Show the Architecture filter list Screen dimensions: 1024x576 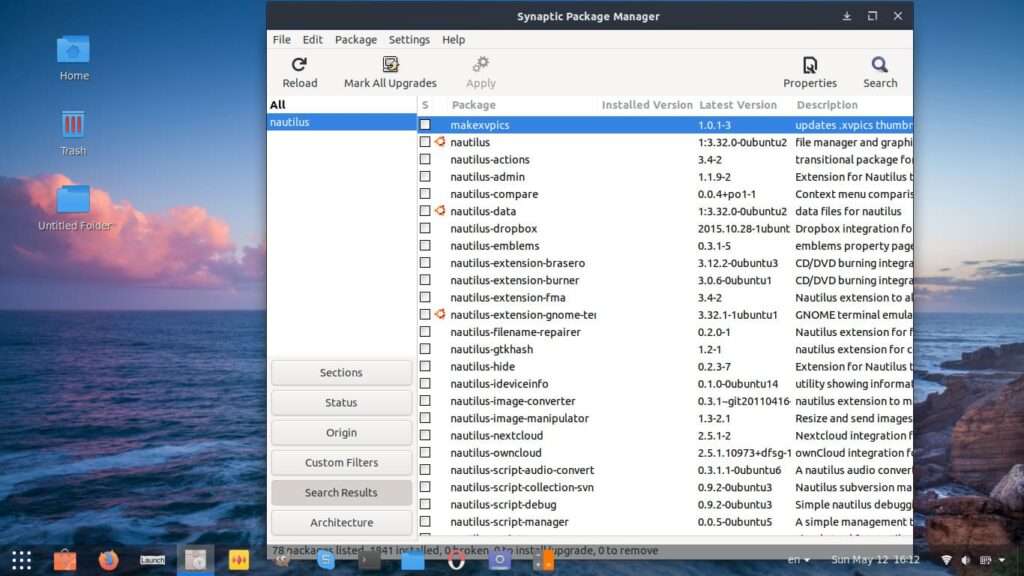[342, 522]
